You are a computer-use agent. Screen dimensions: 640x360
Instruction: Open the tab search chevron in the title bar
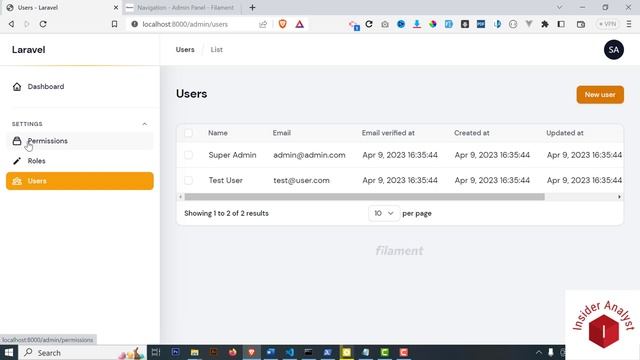pyautogui.click(x=559, y=7)
